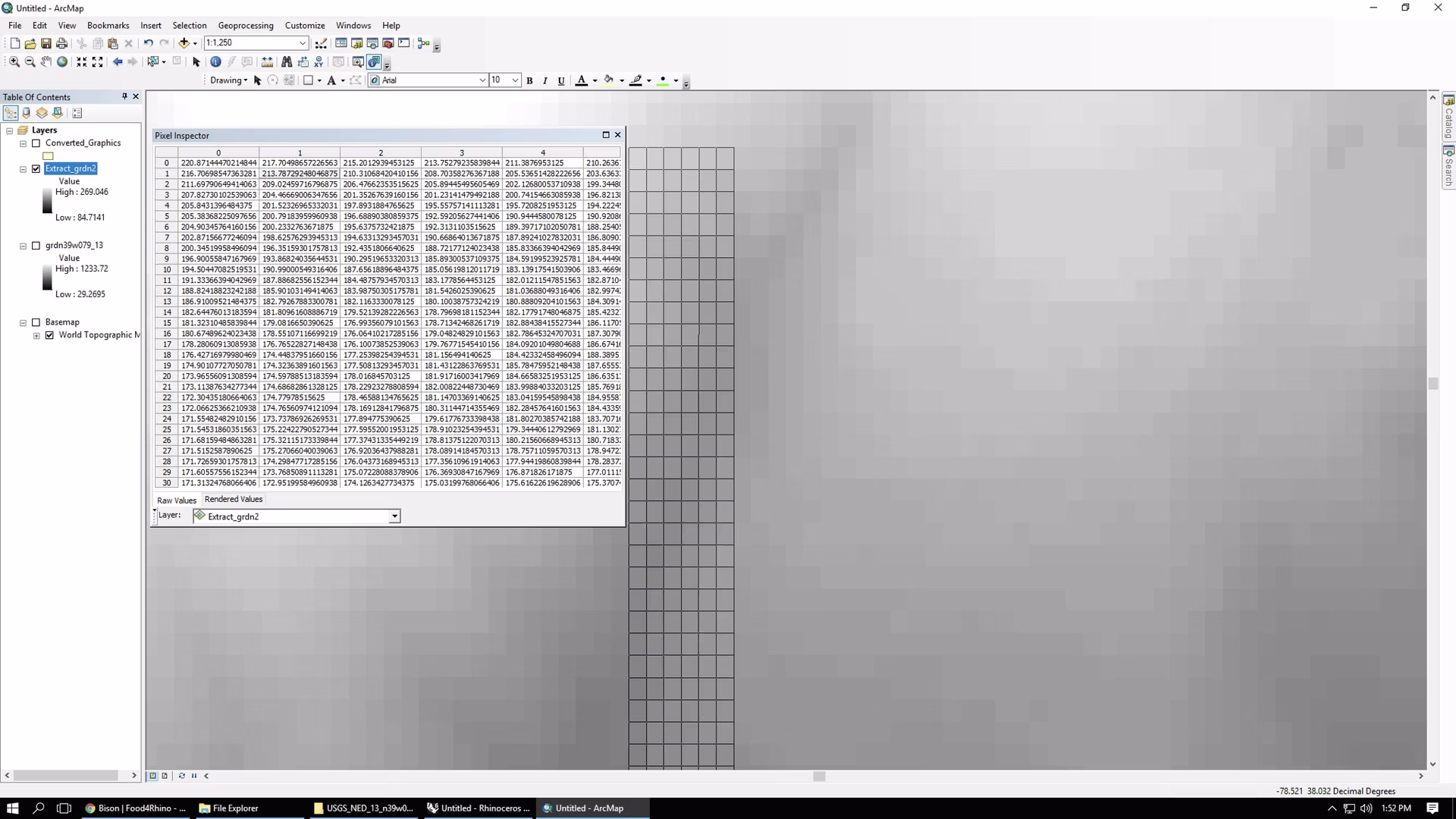
Task: Toggle Italic text formatting
Action: click(545, 80)
